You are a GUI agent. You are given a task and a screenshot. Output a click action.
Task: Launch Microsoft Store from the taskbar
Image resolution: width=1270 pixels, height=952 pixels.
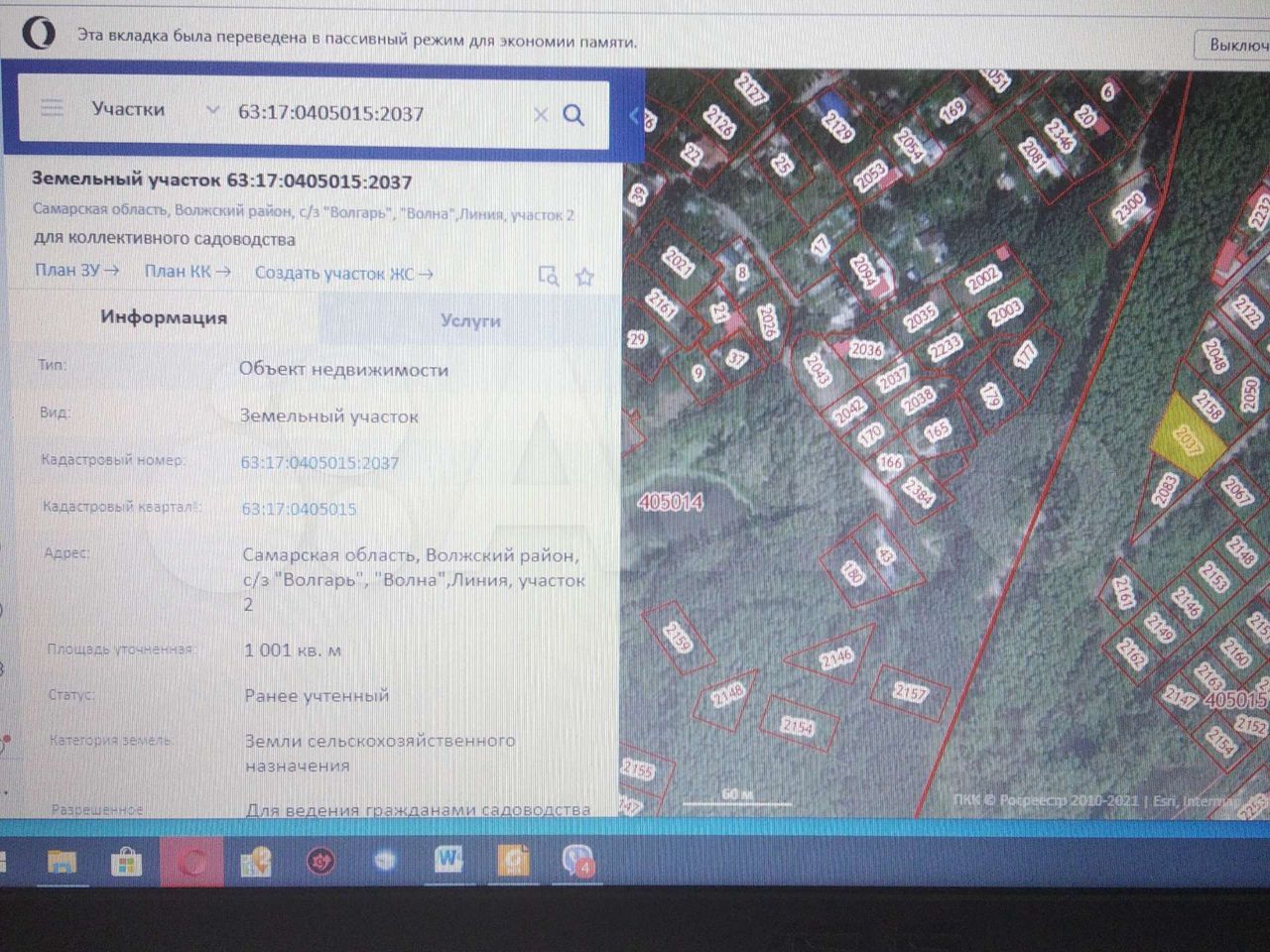click(126, 863)
